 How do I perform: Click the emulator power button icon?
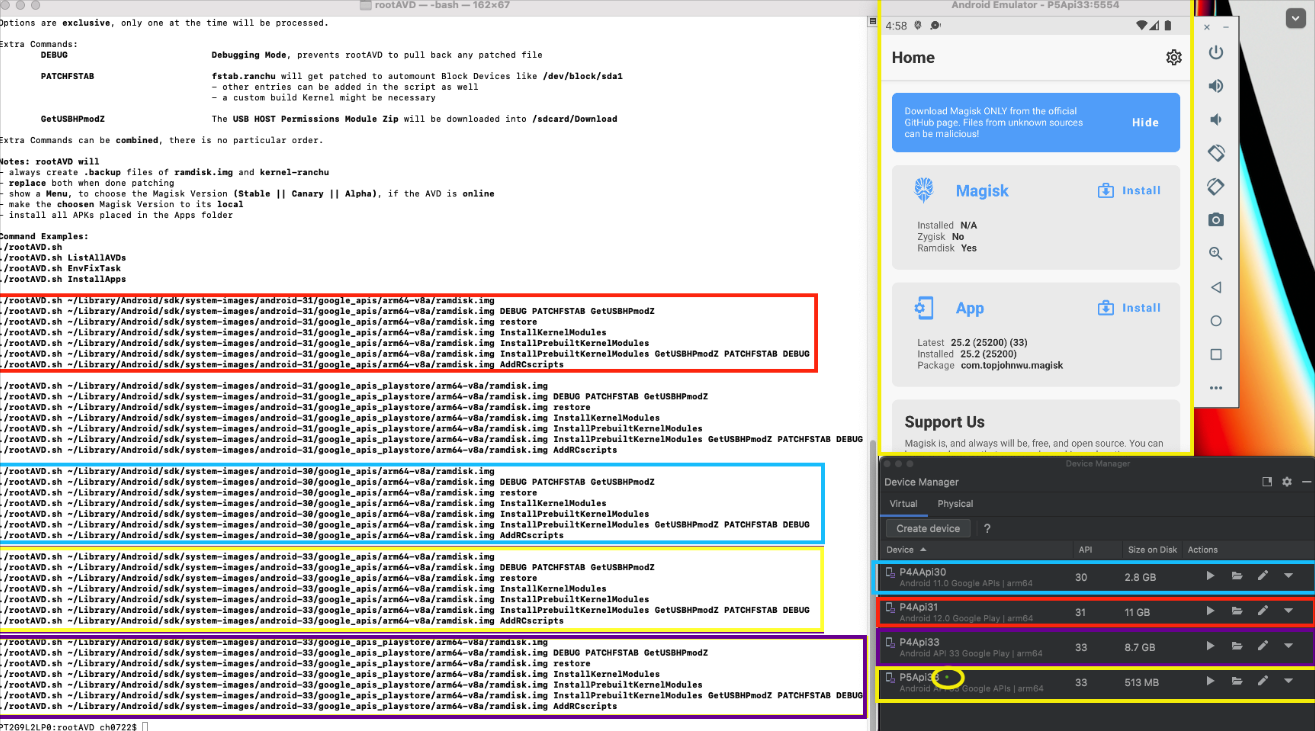tap(1216, 52)
